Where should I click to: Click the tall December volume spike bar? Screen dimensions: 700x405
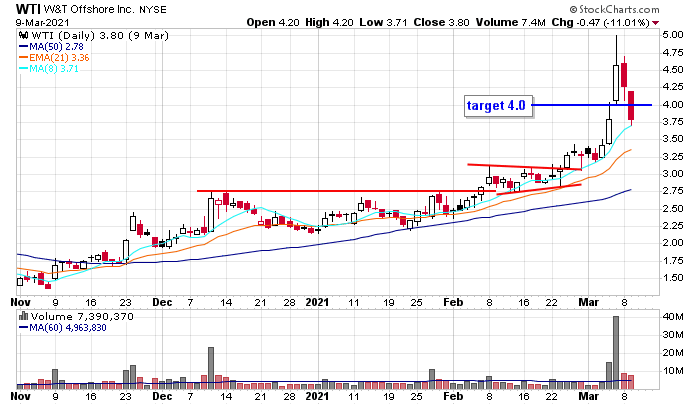coord(211,368)
